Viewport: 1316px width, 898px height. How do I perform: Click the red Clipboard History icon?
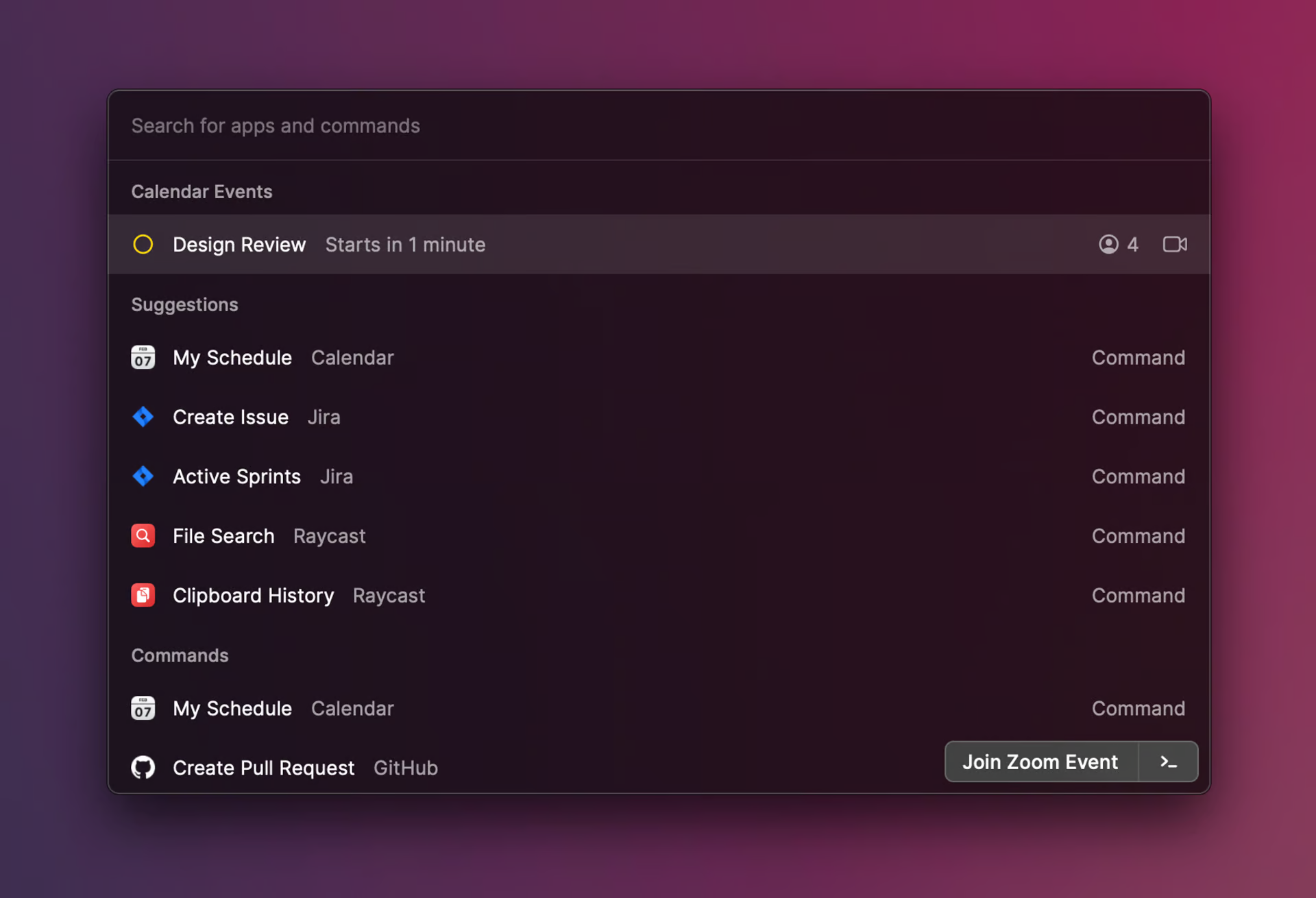pos(143,595)
